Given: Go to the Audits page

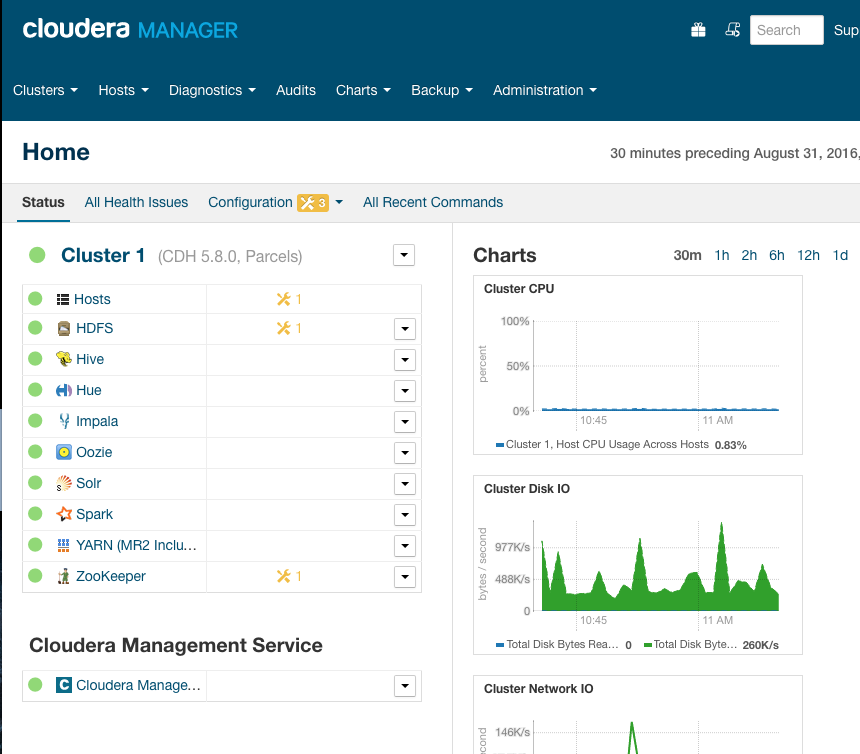Looking at the screenshot, I should (x=296, y=90).
